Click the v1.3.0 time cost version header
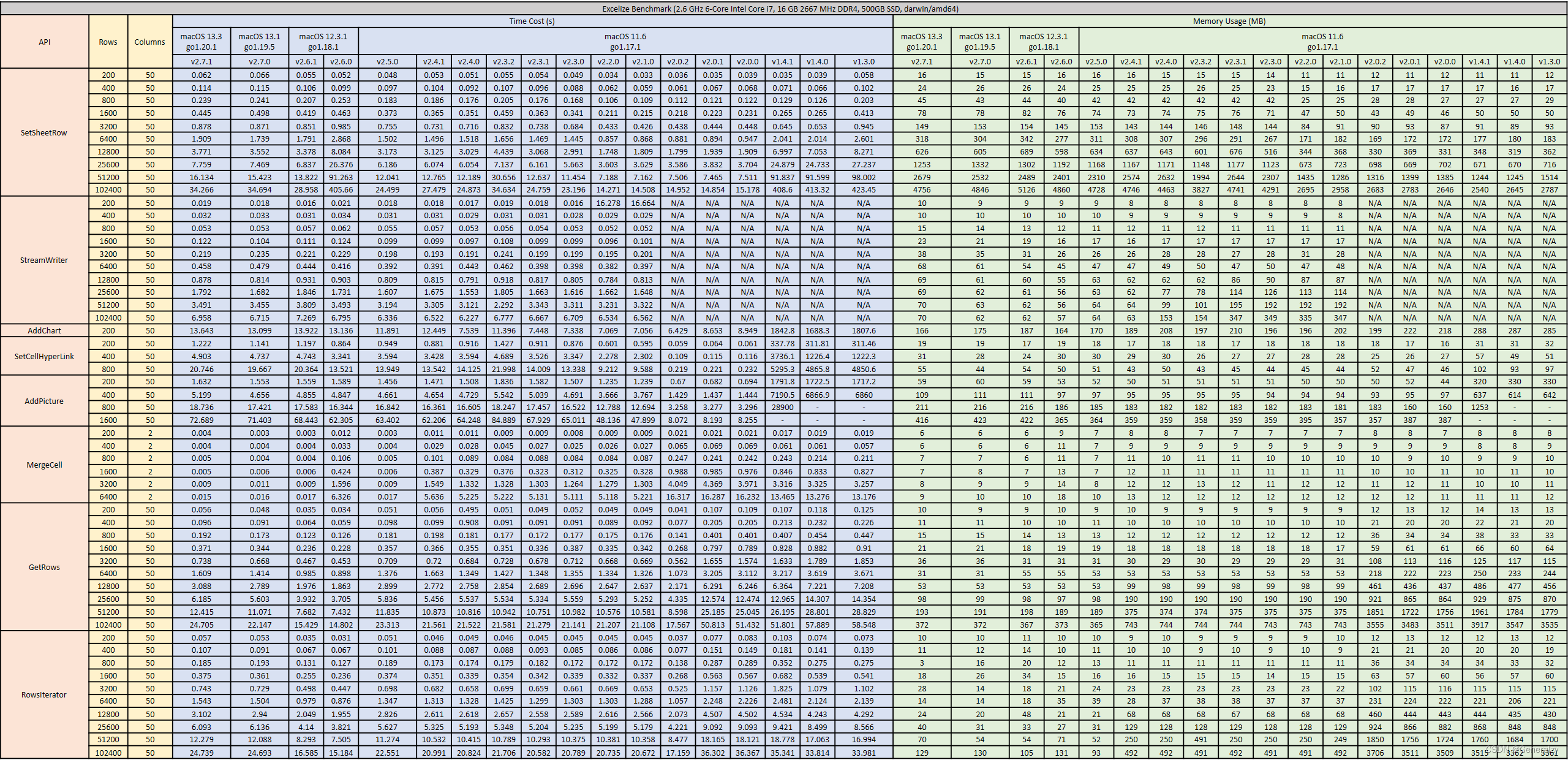 click(863, 62)
